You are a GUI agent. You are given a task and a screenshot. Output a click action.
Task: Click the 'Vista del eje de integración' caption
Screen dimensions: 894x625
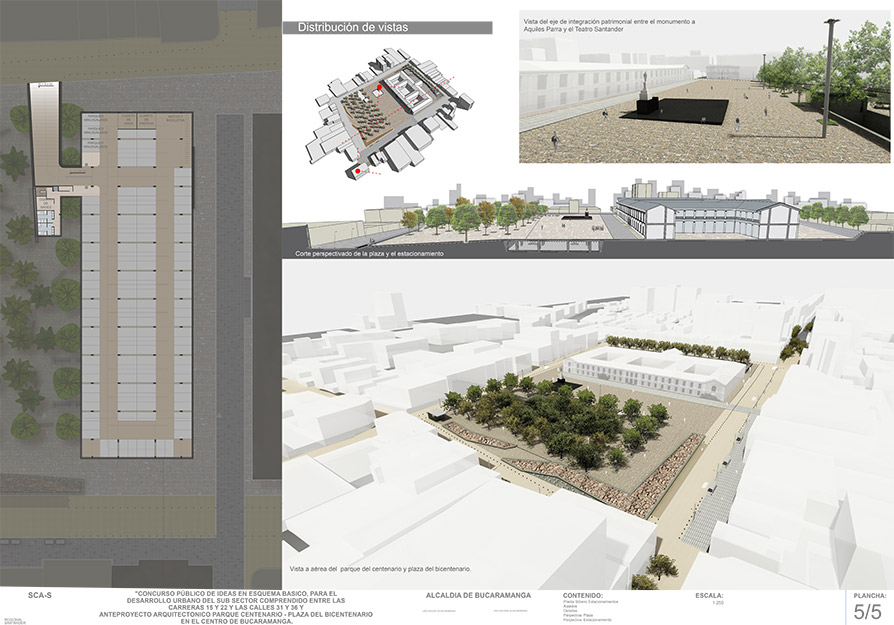pos(609,25)
